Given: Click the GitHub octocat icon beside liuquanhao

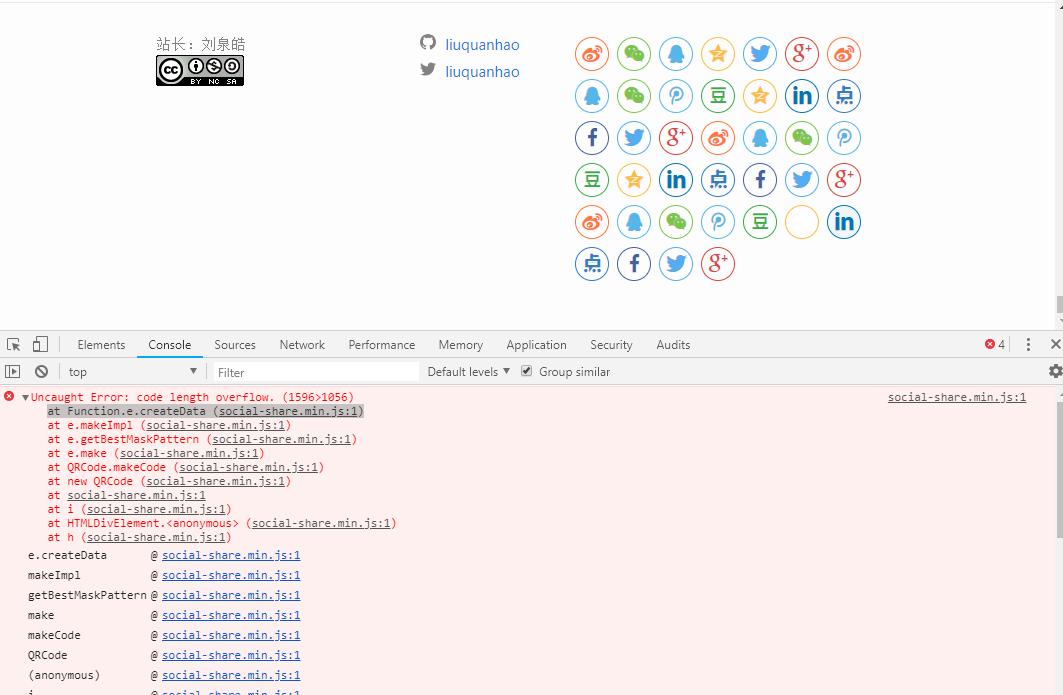Looking at the screenshot, I should coord(428,43).
